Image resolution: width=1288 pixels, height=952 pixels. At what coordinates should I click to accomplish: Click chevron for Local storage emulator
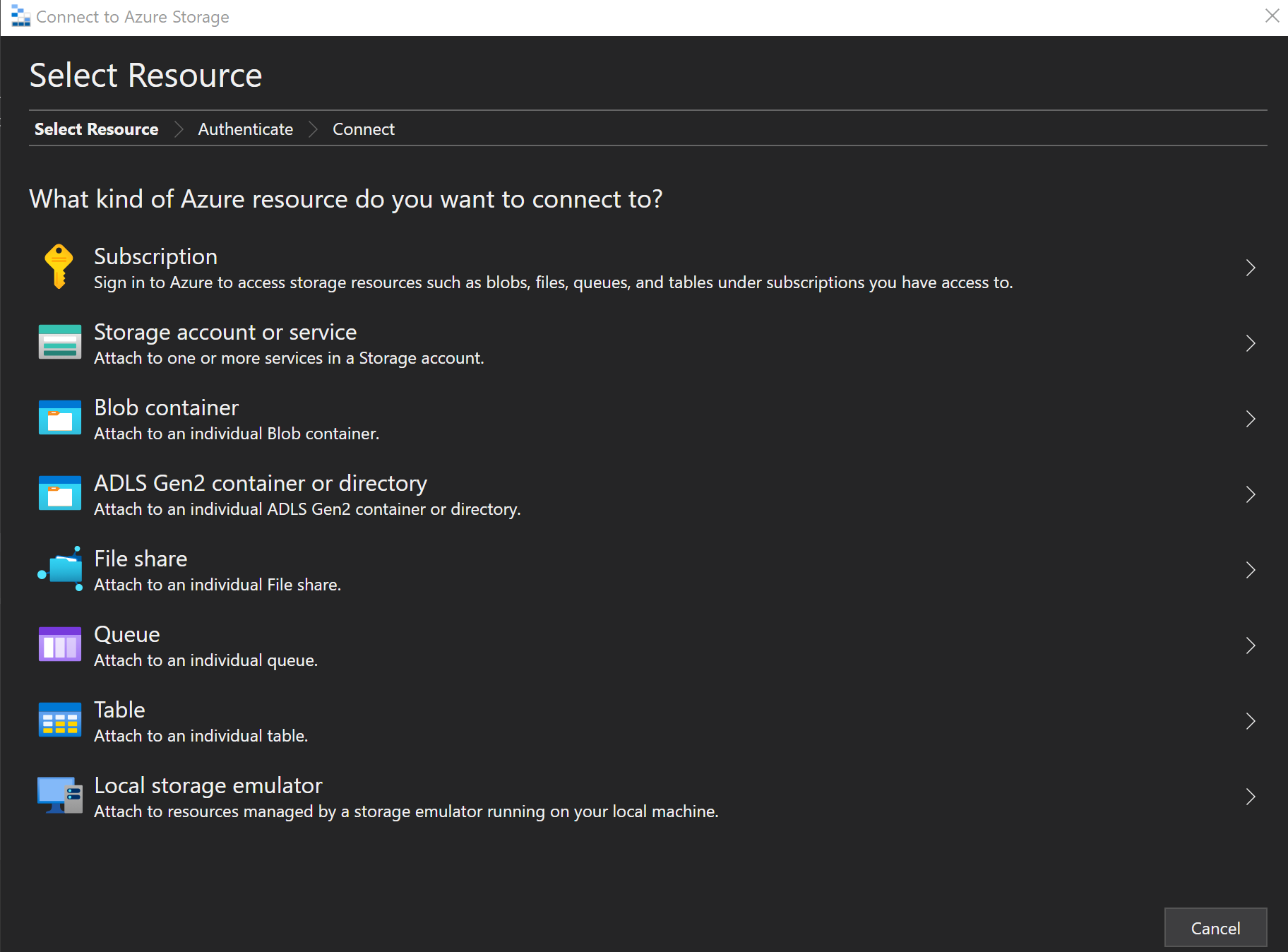[x=1250, y=797]
